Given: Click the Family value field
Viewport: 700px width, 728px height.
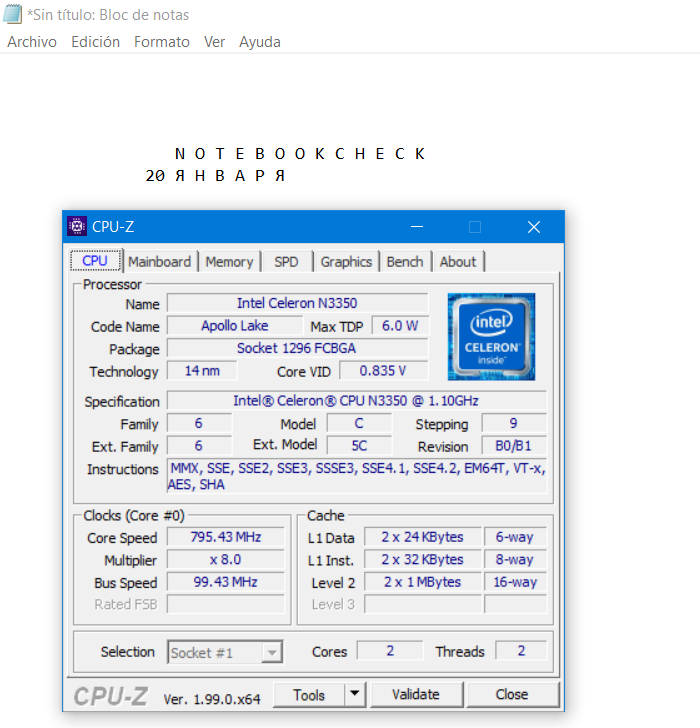Looking at the screenshot, I should pos(199,423).
